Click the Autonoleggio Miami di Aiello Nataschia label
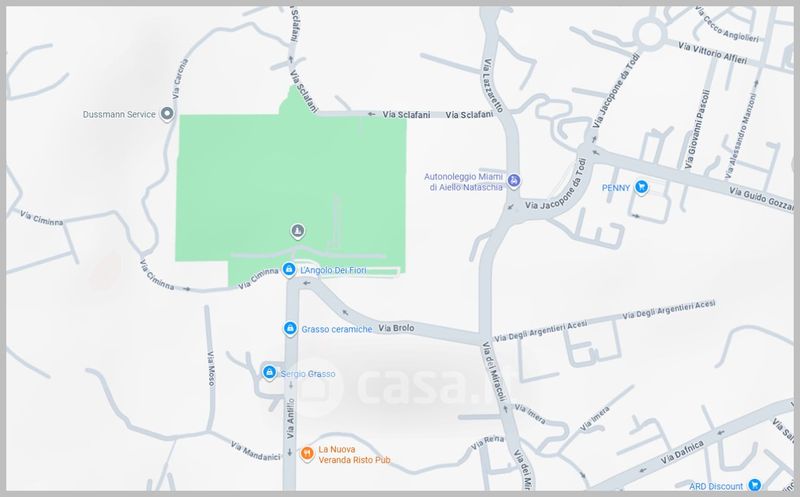The image size is (800, 497). [464, 182]
